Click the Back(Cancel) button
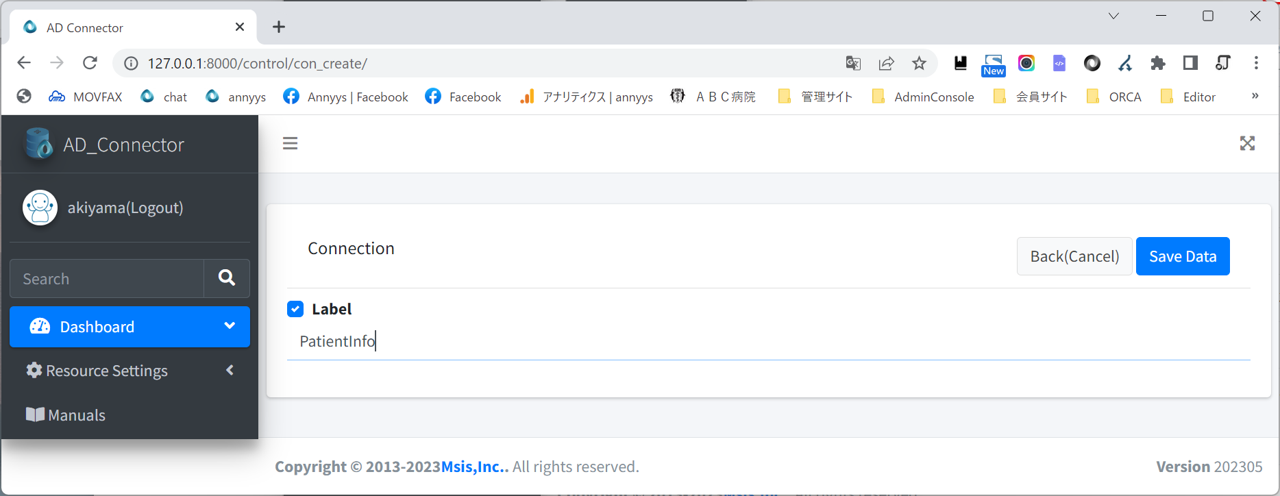The height and width of the screenshot is (496, 1280). pos(1074,256)
